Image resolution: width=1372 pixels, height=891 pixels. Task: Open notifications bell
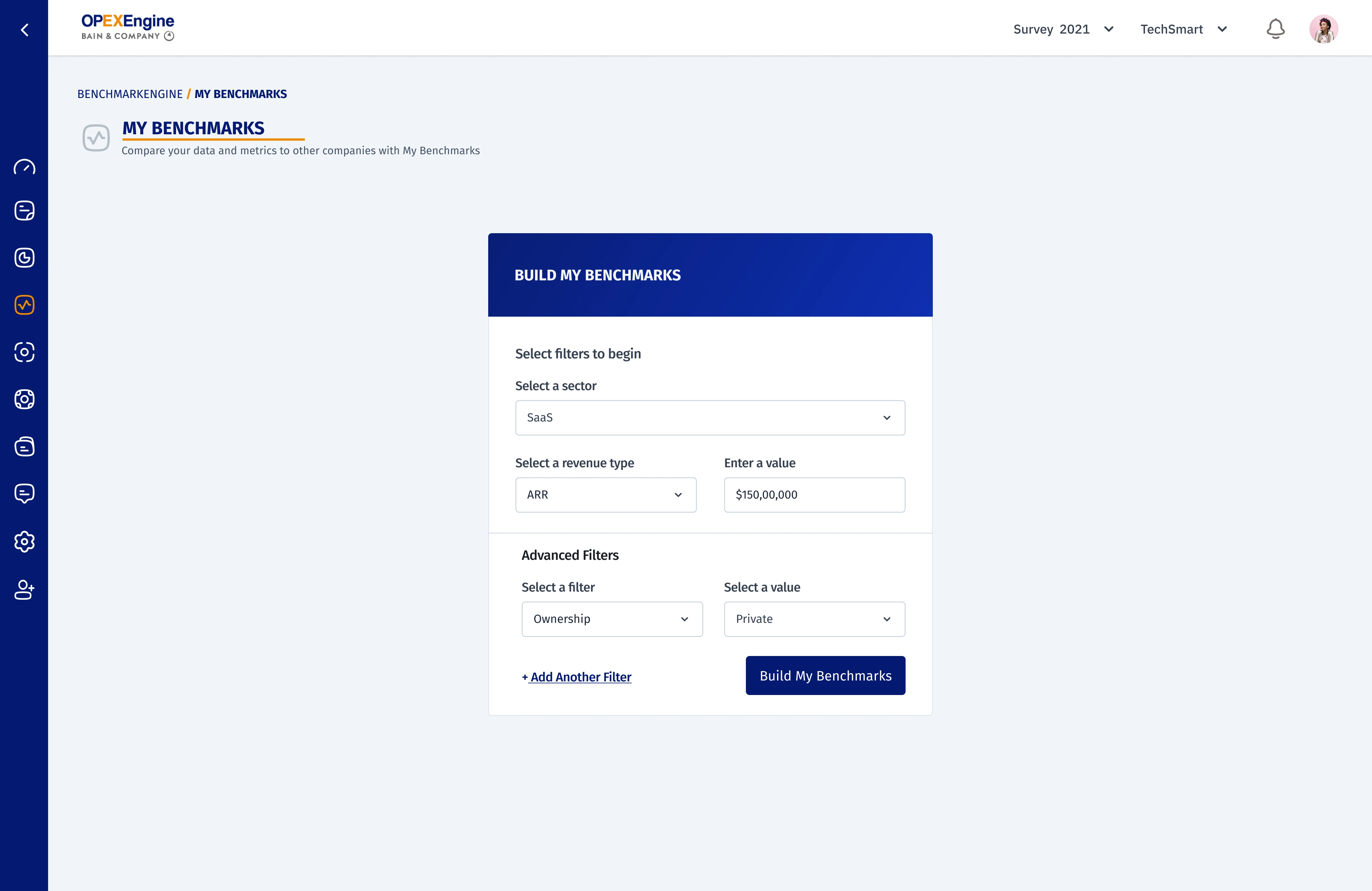pos(1275,29)
